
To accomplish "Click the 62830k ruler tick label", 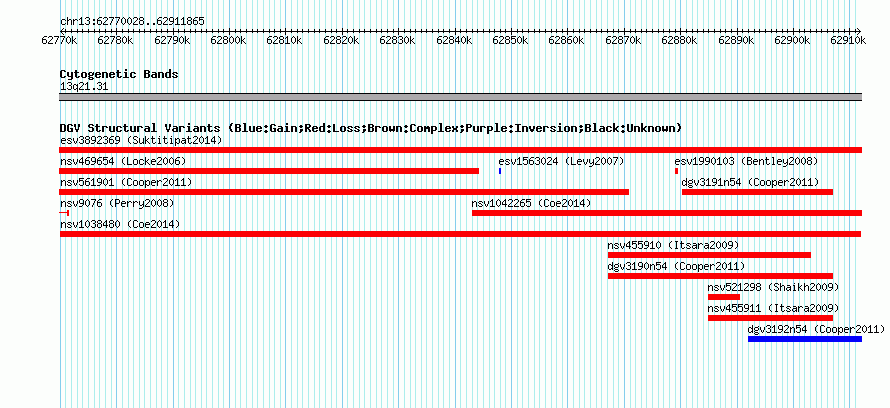I will 397,40.
